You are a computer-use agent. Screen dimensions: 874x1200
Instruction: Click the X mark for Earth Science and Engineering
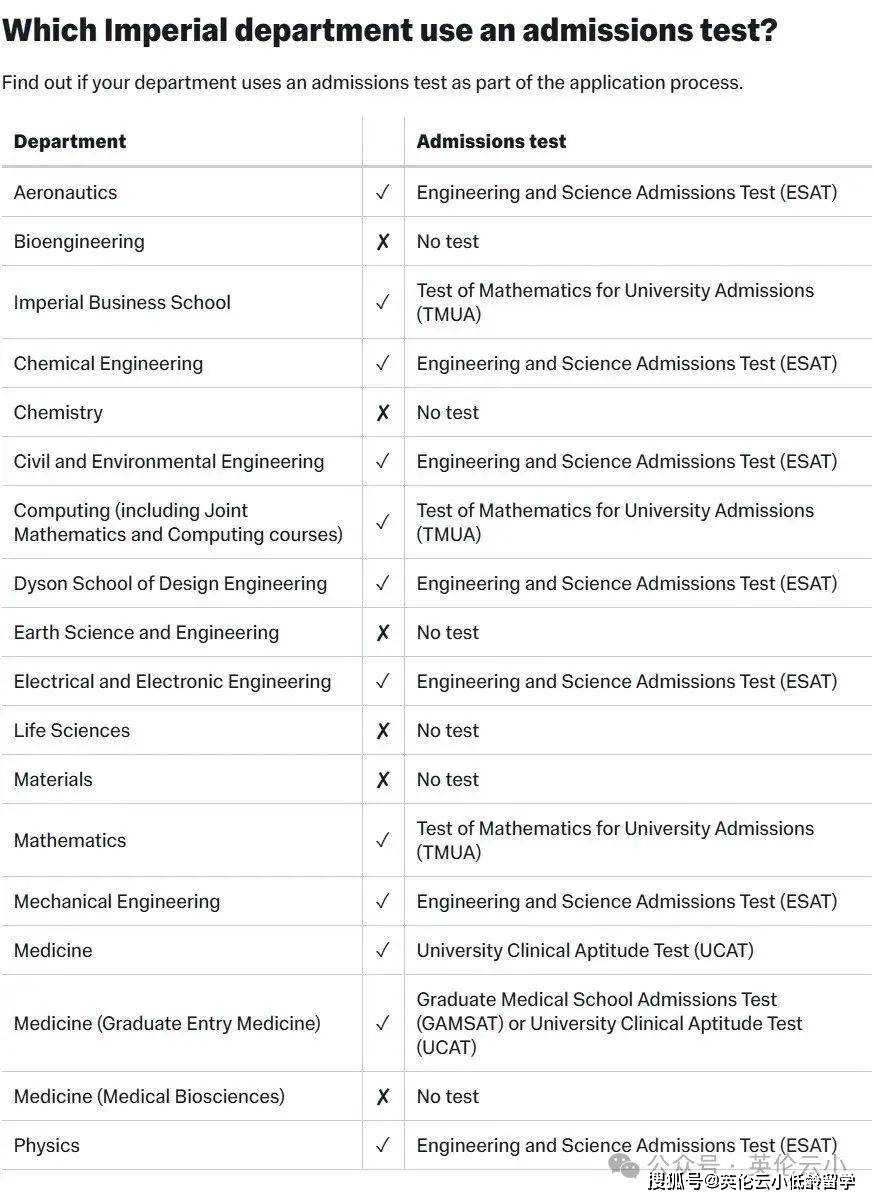coord(383,632)
